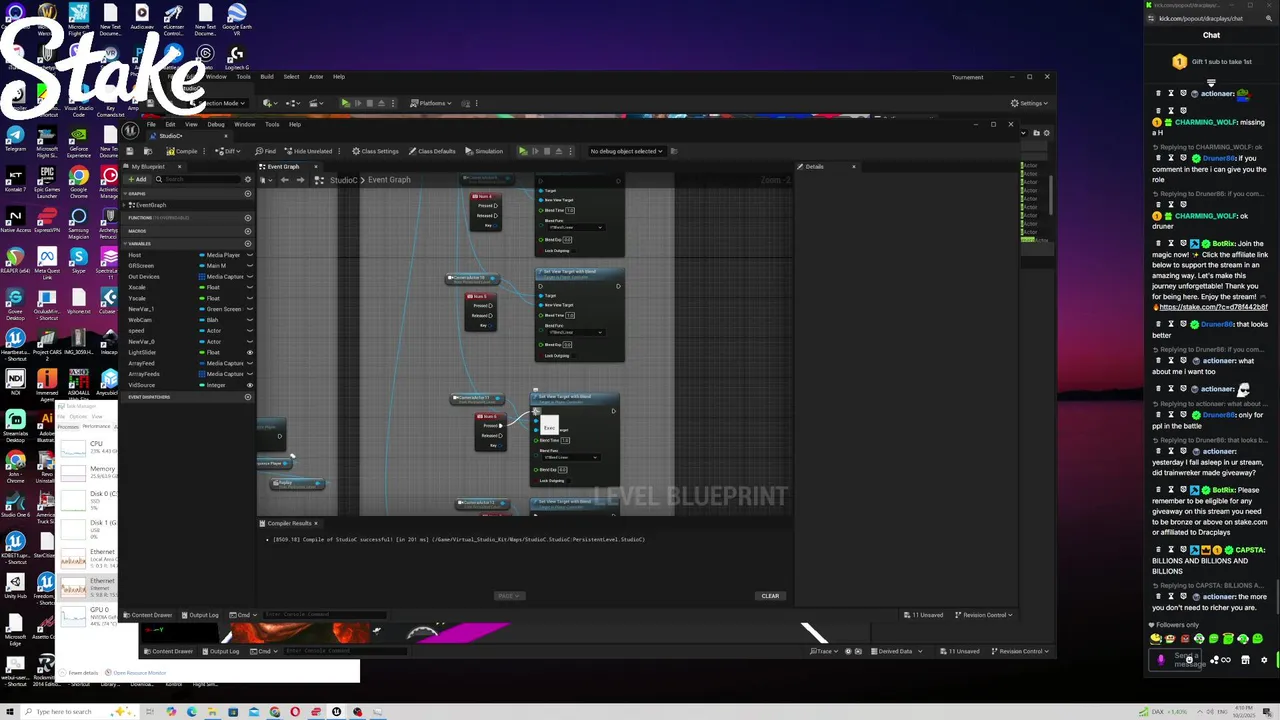
Task: Click StudioC in graph breadcrumb
Action: 343,180
